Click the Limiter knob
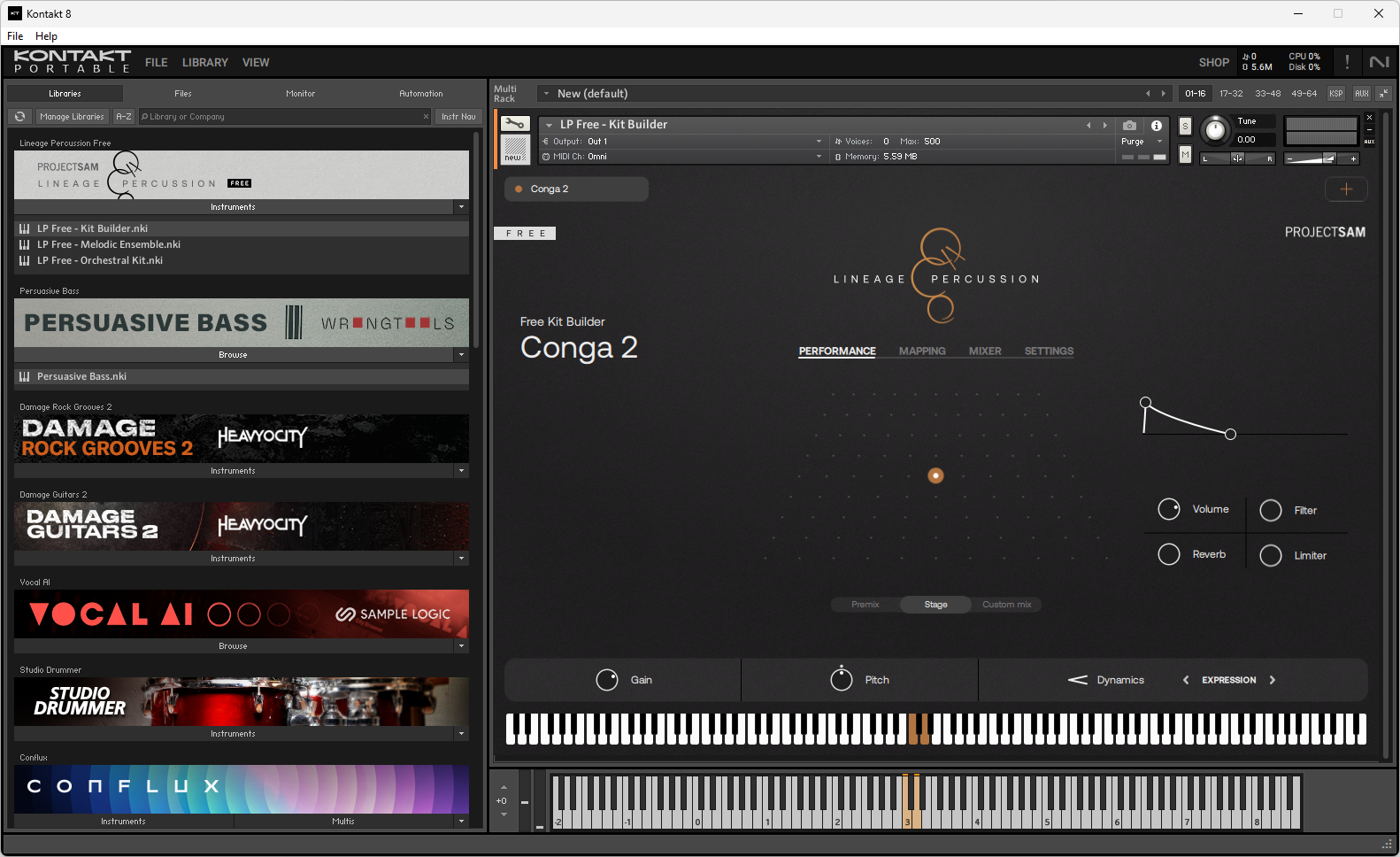Screen dimensions: 1400x857 pos(1271,555)
